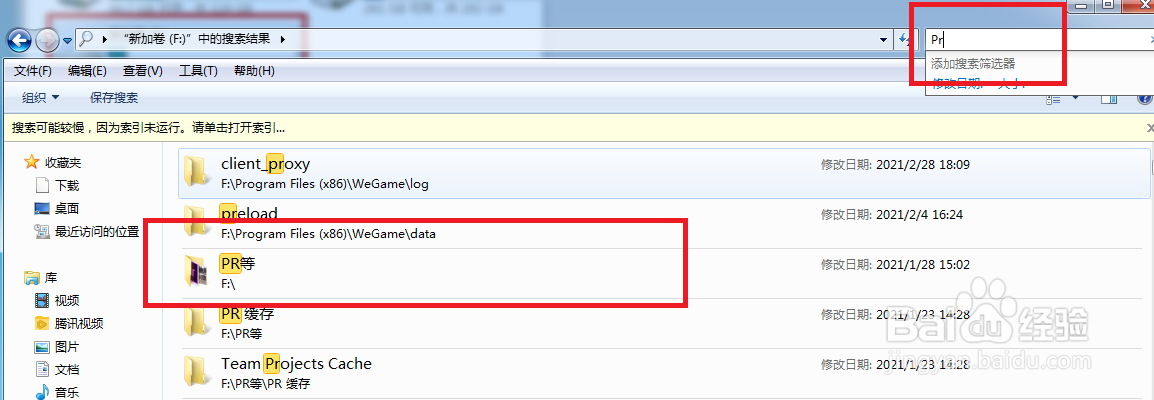Click the 2021/2/28 18:09 modified date
Image resolution: width=1154 pixels, height=400 pixels.
tap(923, 165)
